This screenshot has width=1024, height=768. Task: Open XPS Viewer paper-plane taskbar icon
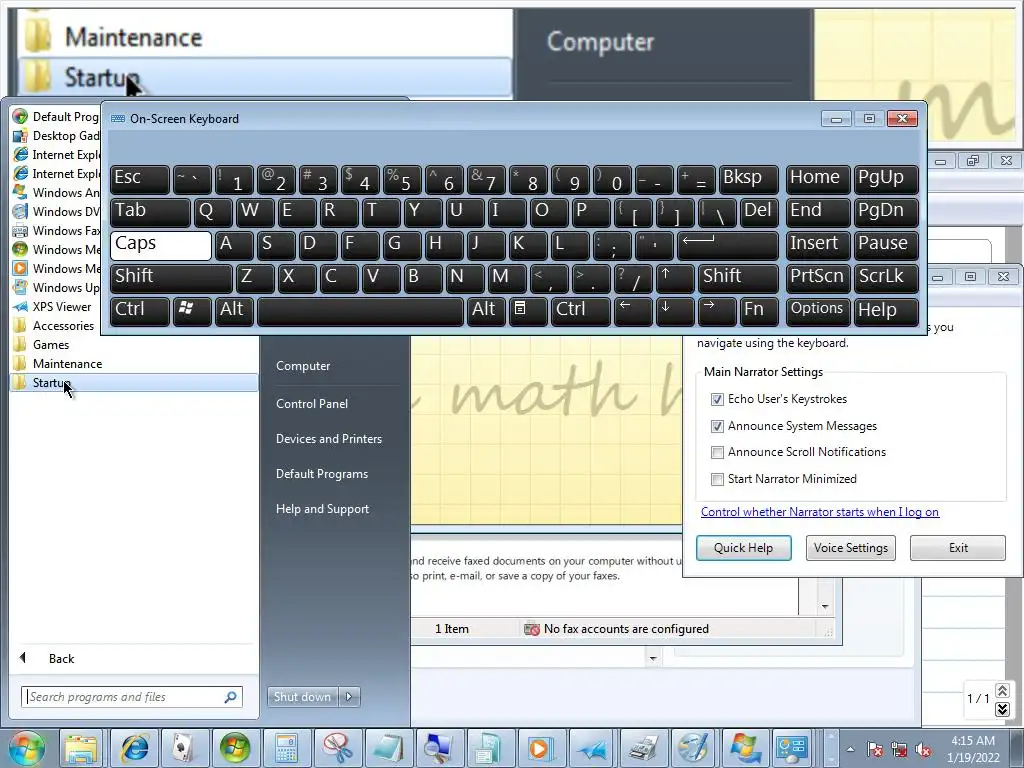click(x=592, y=748)
